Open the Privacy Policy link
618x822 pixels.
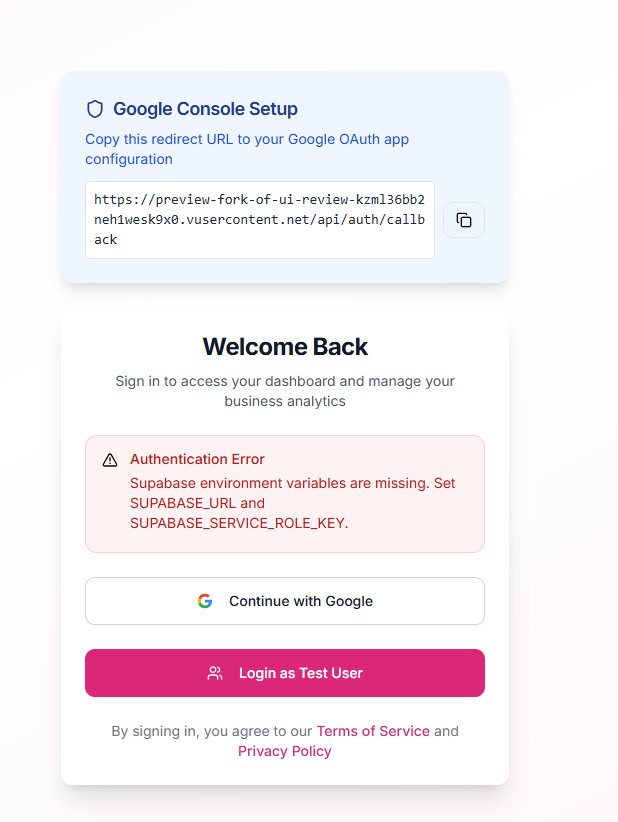[x=285, y=751]
